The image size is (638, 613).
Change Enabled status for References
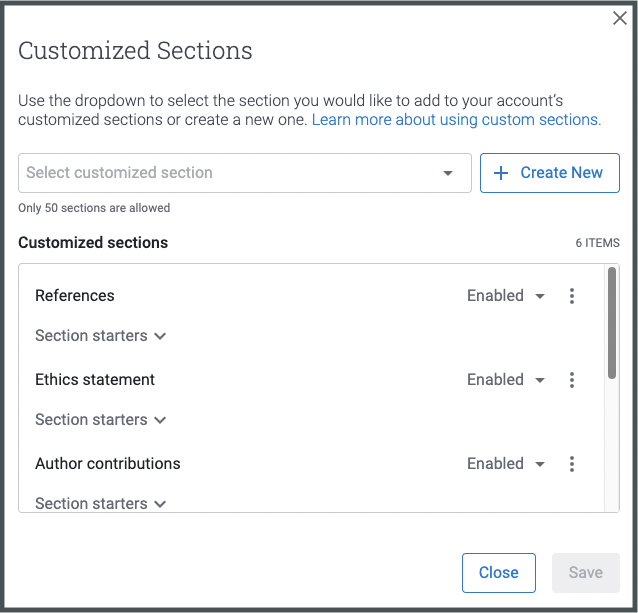505,296
